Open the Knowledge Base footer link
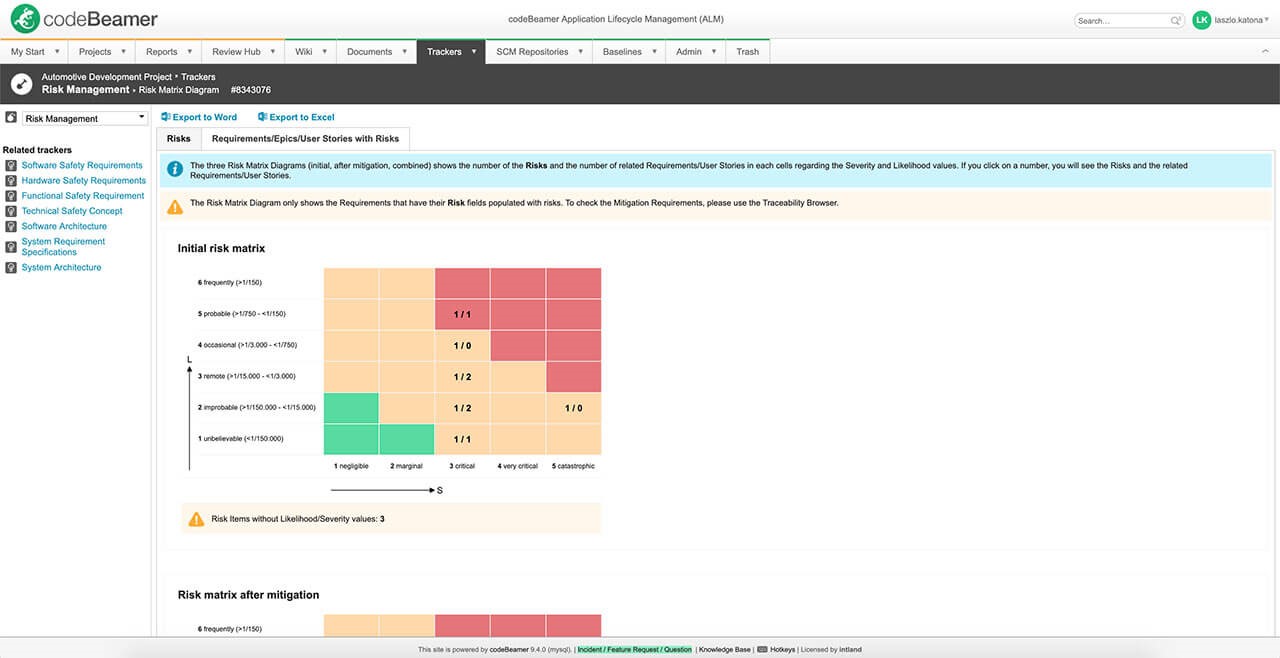 (x=725, y=650)
